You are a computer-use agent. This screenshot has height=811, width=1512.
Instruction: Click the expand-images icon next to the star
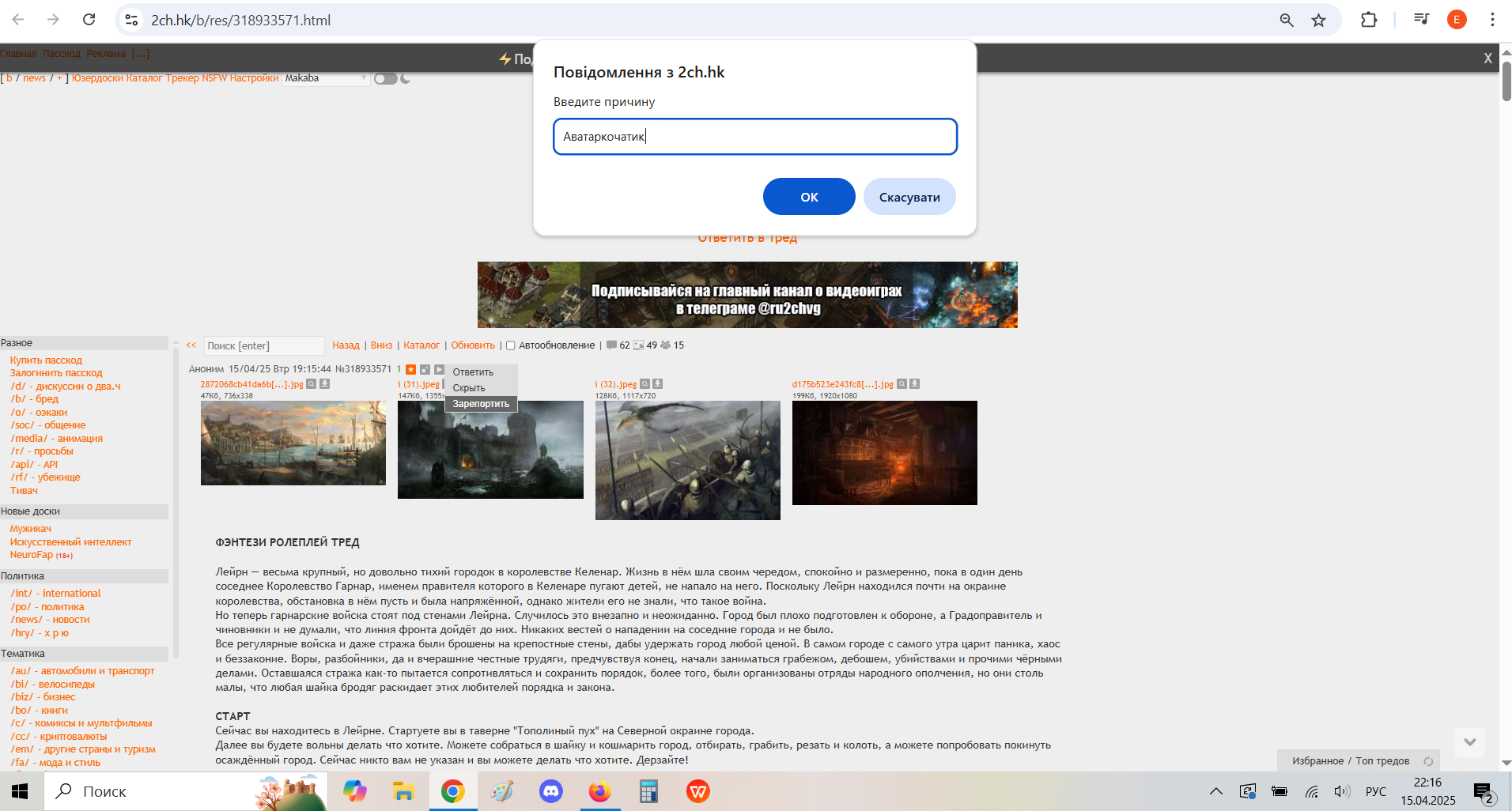point(425,369)
